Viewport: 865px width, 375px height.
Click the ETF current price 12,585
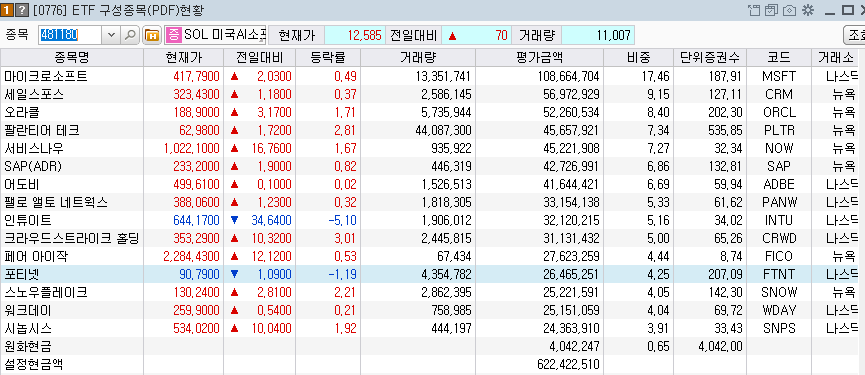[x=365, y=35]
